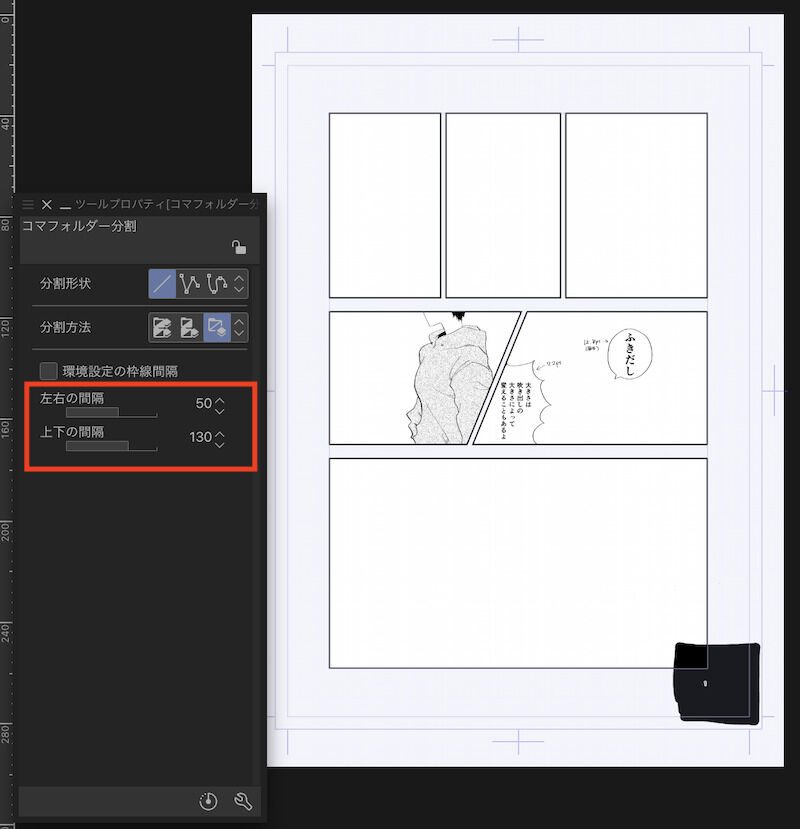
Task: Choose second division method icon
Action: click(189, 327)
